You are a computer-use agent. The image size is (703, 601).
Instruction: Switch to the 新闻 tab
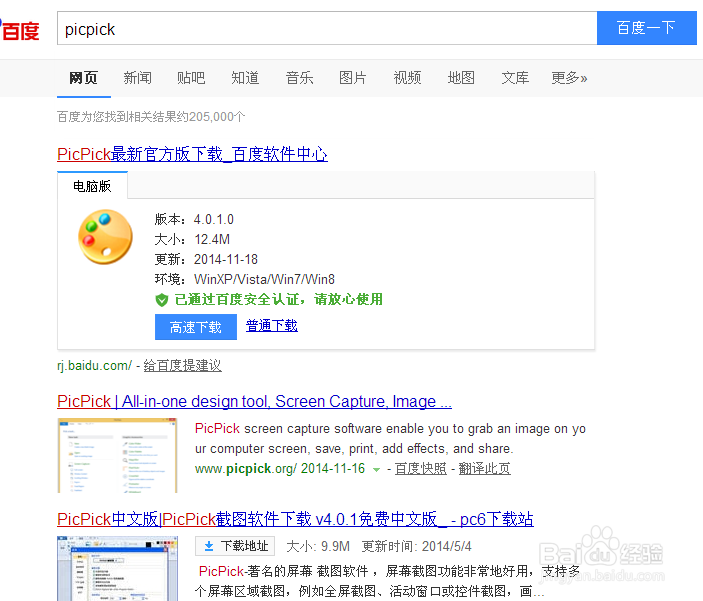[x=137, y=78]
